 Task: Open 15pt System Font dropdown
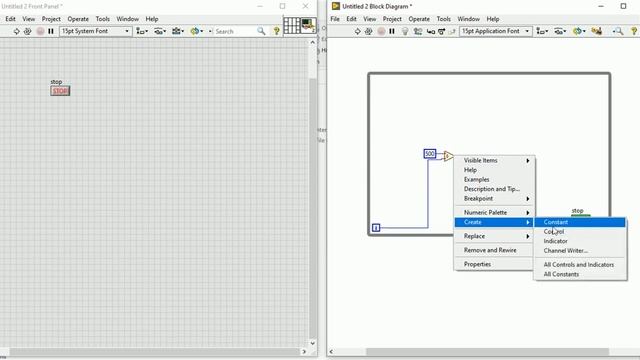[96, 31]
